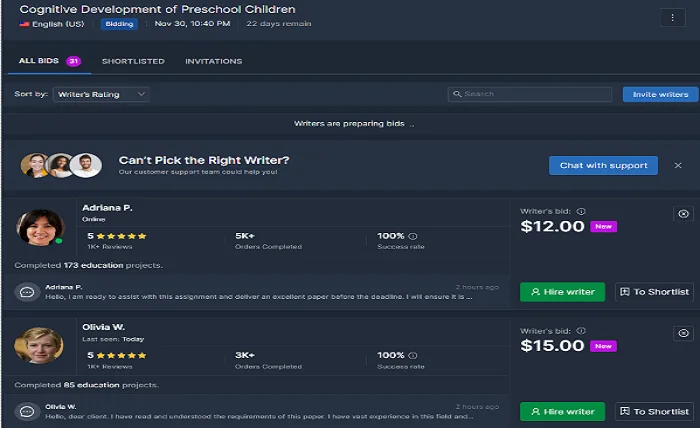Open Olivia W.'s chat message icon
Viewport: 700px width, 428px height.
click(27, 411)
